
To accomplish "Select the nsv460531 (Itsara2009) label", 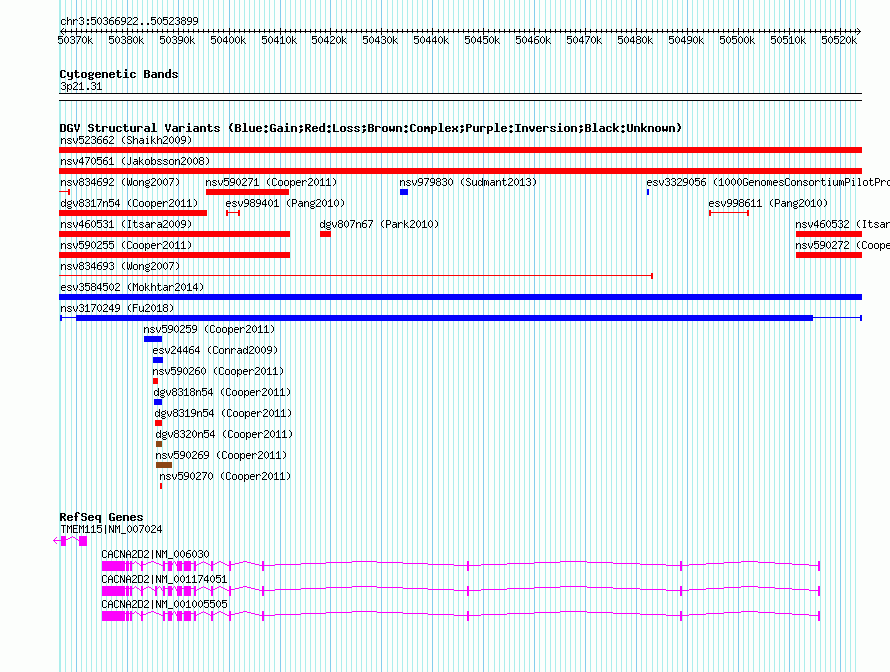I will pyautogui.click(x=126, y=224).
